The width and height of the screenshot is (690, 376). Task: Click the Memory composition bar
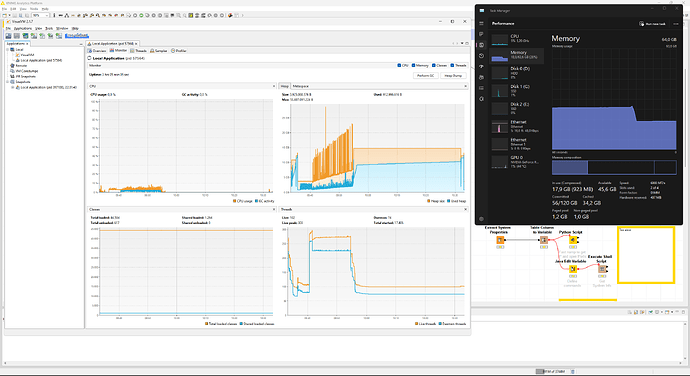point(614,167)
